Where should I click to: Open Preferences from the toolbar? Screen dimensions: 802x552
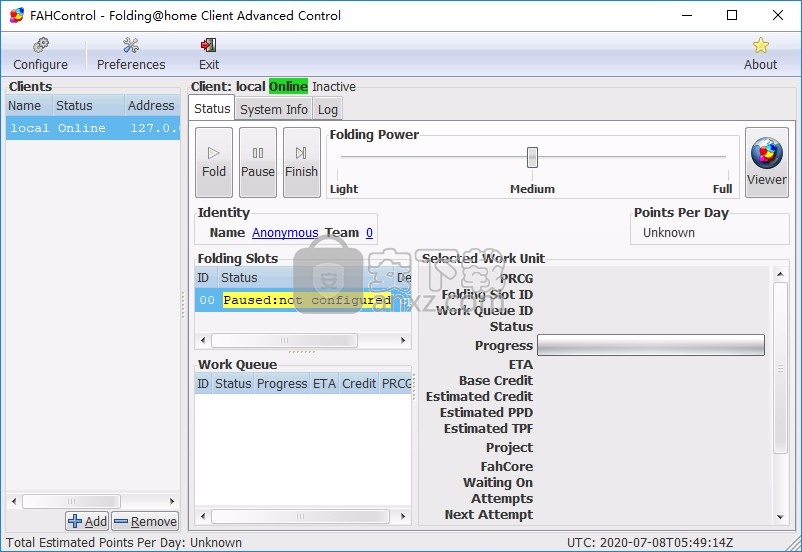click(x=131, y=54)
